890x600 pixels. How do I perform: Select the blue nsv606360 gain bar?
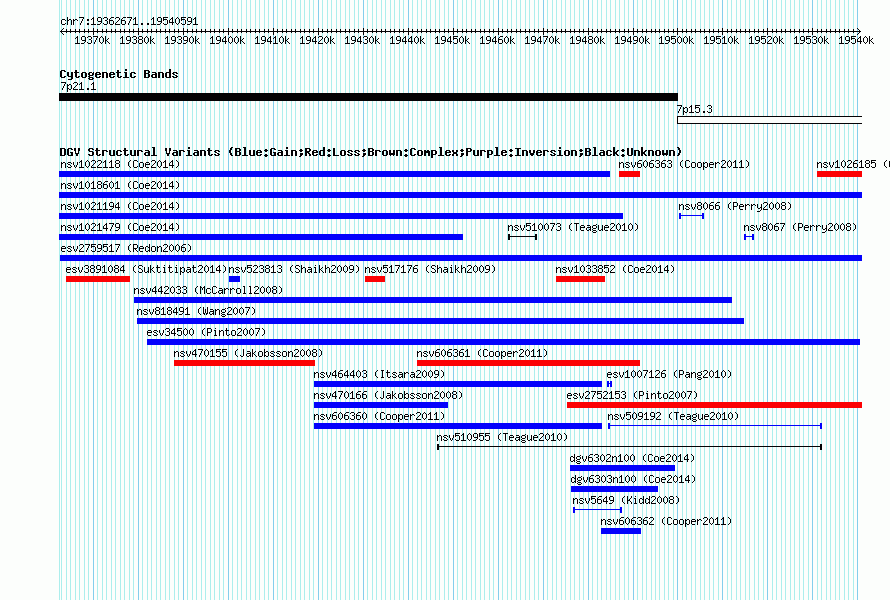(458, 426)
